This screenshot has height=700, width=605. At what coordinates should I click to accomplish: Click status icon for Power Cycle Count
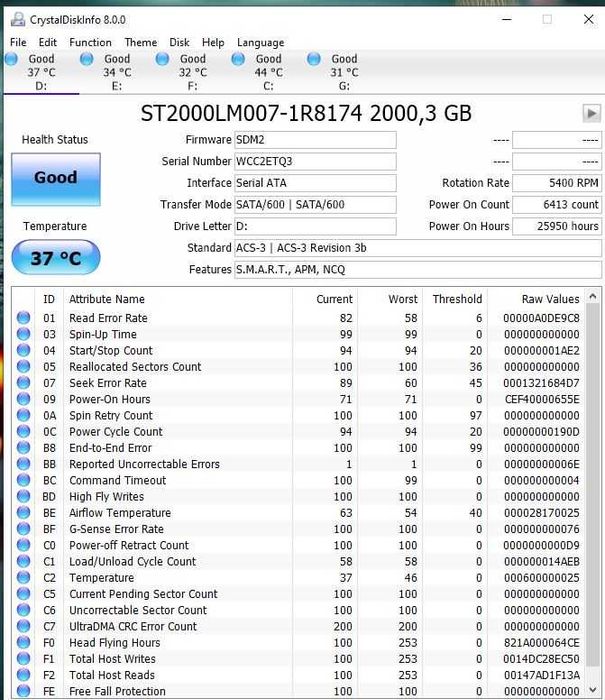[23, 431]
